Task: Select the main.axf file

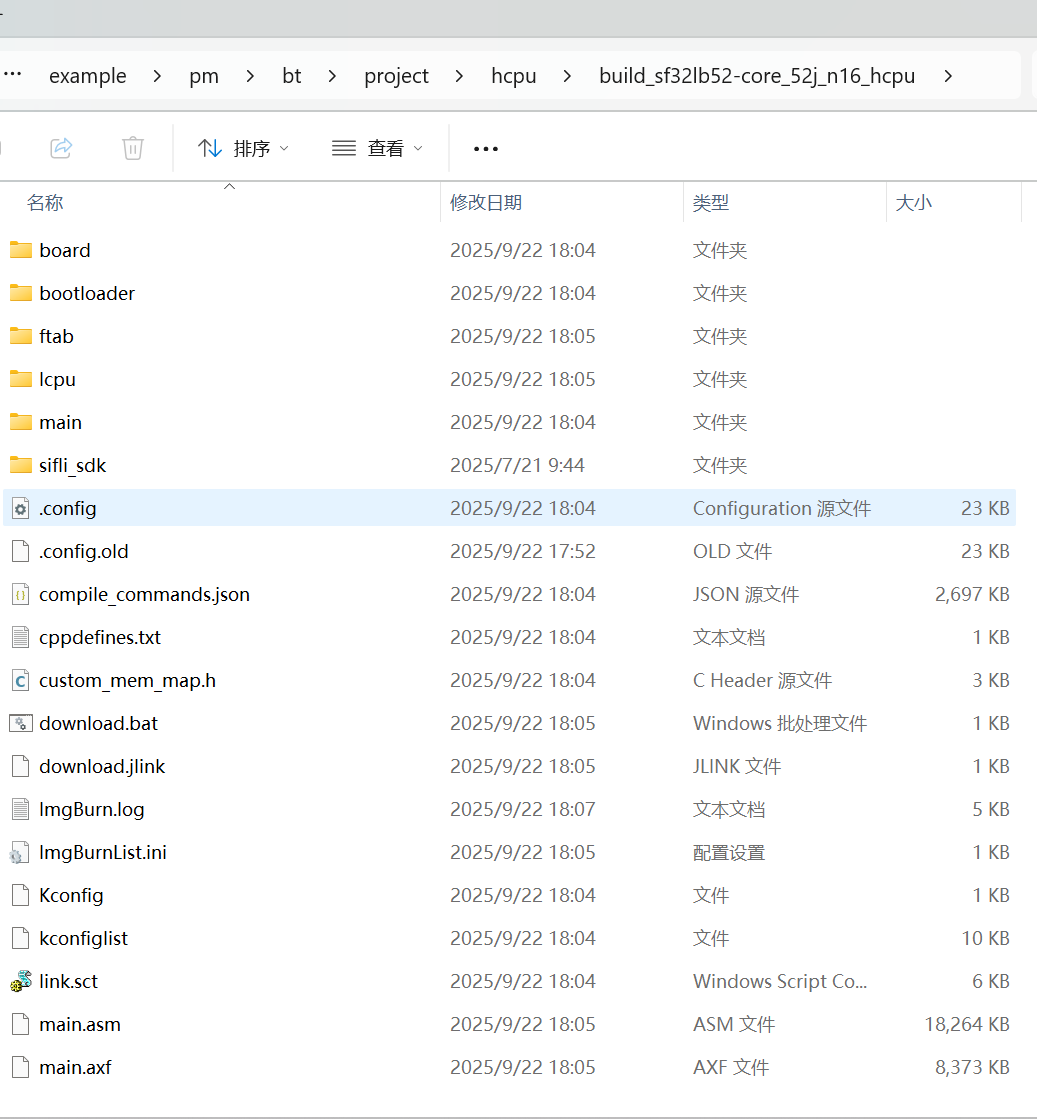Action: coord(75,1067)
